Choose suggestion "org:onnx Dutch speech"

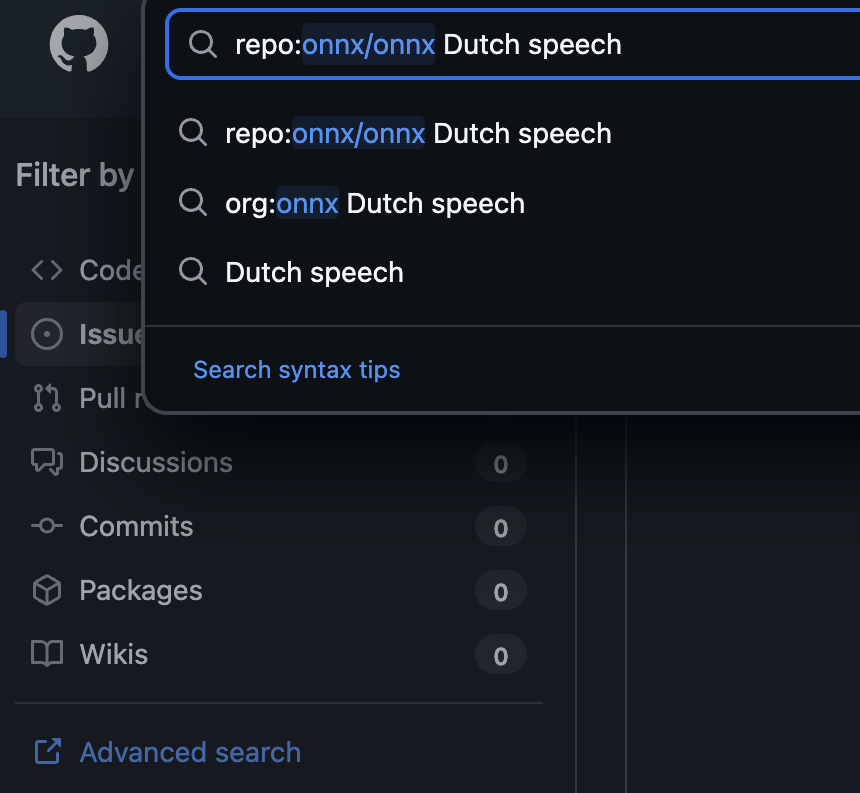(x=375, y=203)
